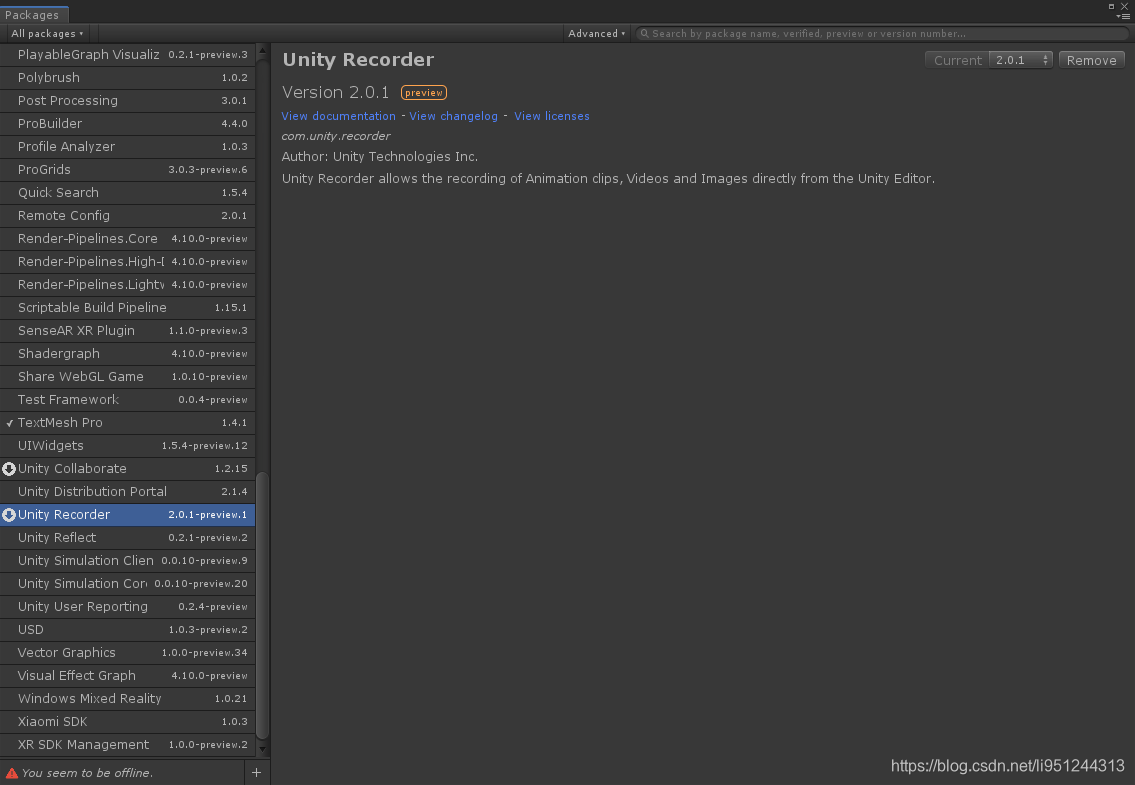Click the plus add-package button
The height and width of the screenshot is (785, 1135).
click(256, 773)
